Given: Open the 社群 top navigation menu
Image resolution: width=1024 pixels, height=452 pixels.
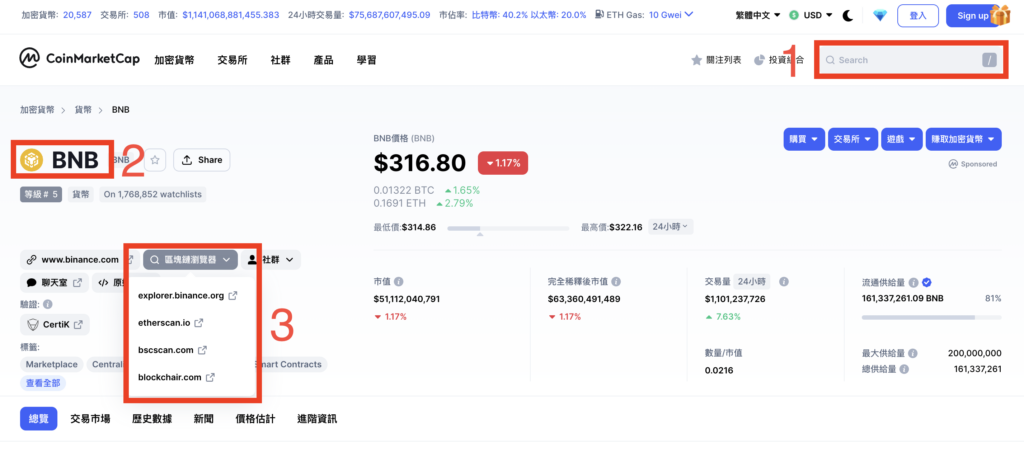Looking at the screenshot, I should [280, 60].
